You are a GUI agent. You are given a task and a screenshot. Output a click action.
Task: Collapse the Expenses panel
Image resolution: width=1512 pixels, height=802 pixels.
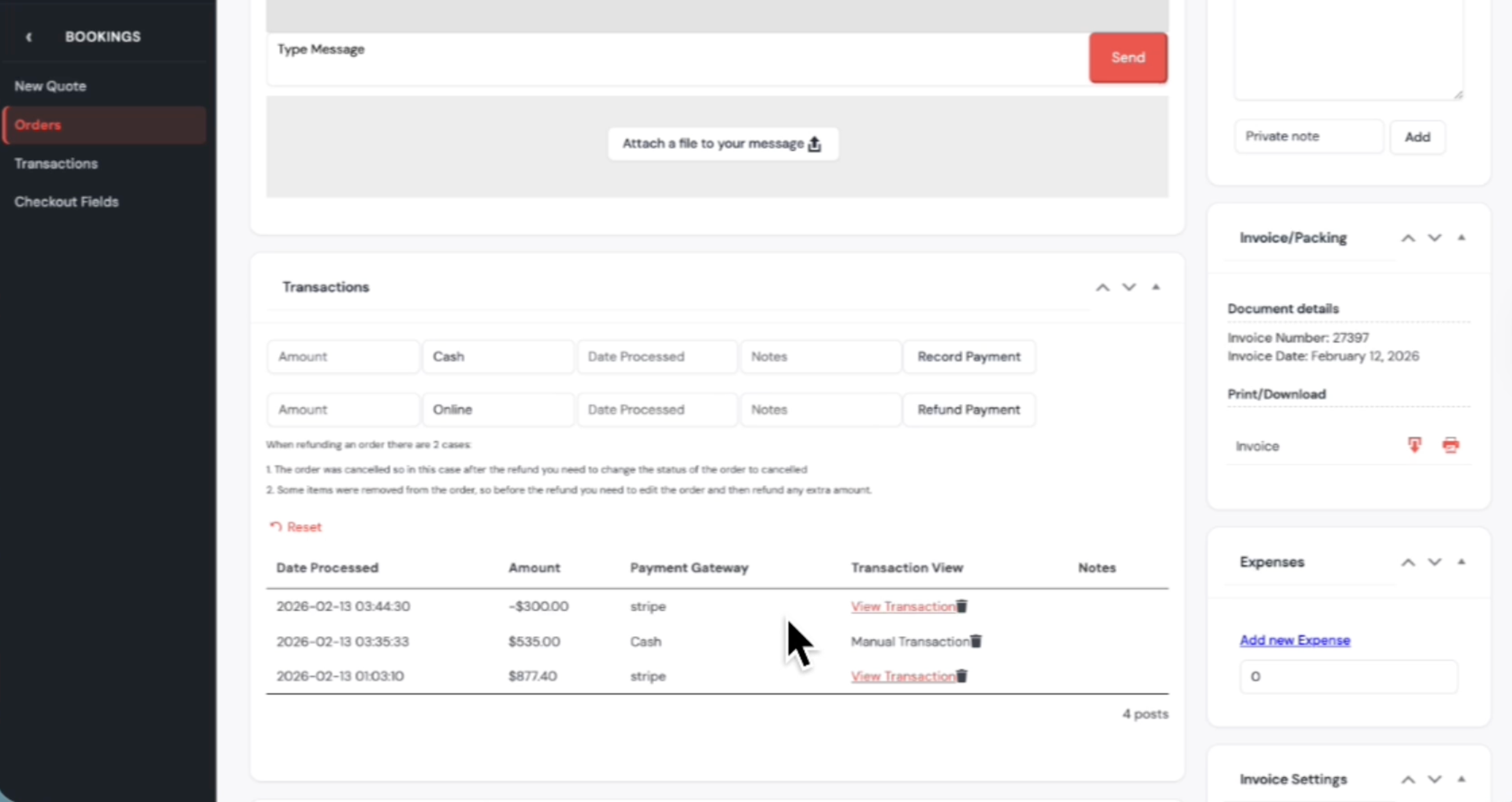point(1462,562)
